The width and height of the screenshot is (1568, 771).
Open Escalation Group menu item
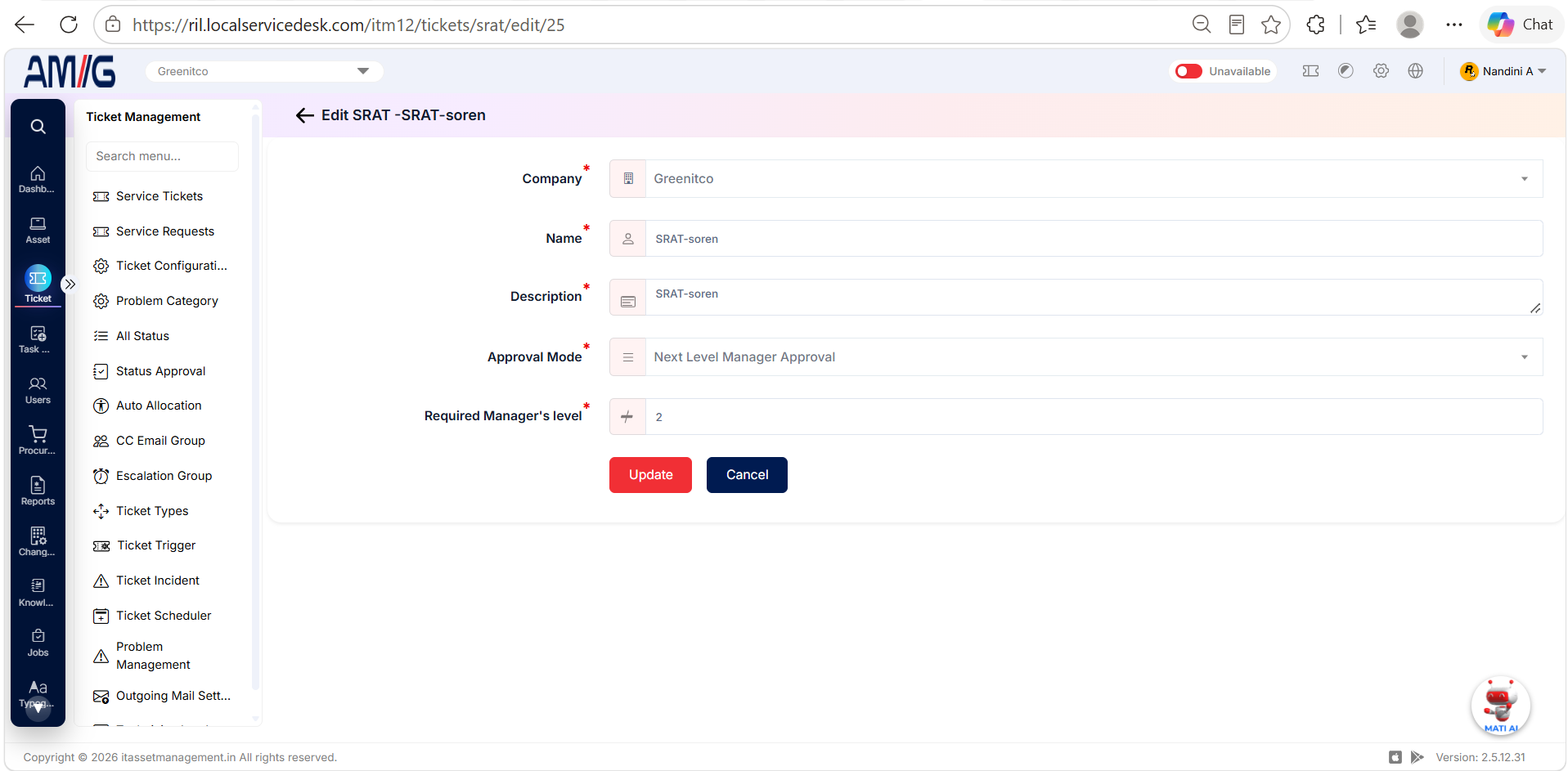[x=164, y=476]
